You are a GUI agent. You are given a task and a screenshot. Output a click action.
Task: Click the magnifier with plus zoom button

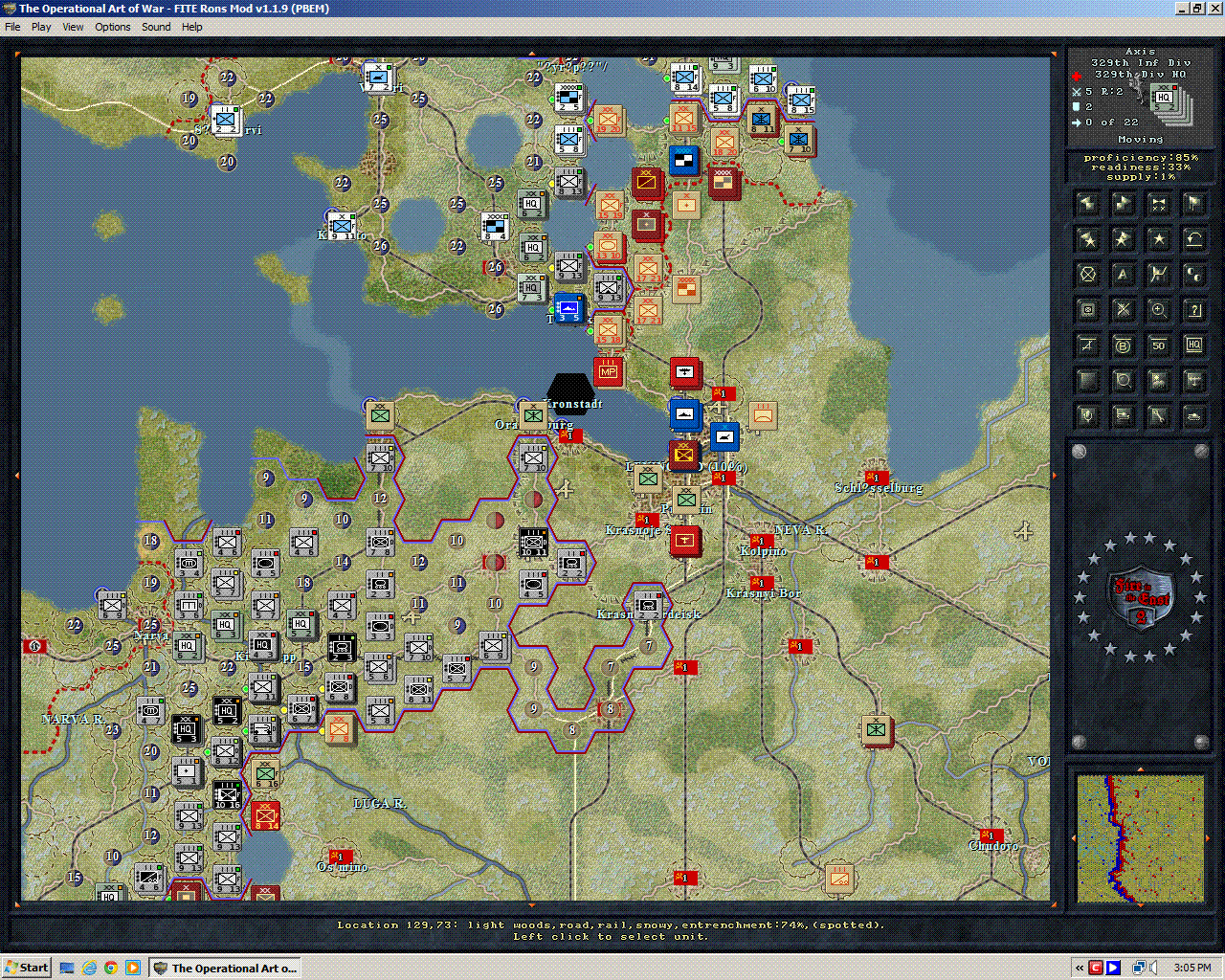1158,310
